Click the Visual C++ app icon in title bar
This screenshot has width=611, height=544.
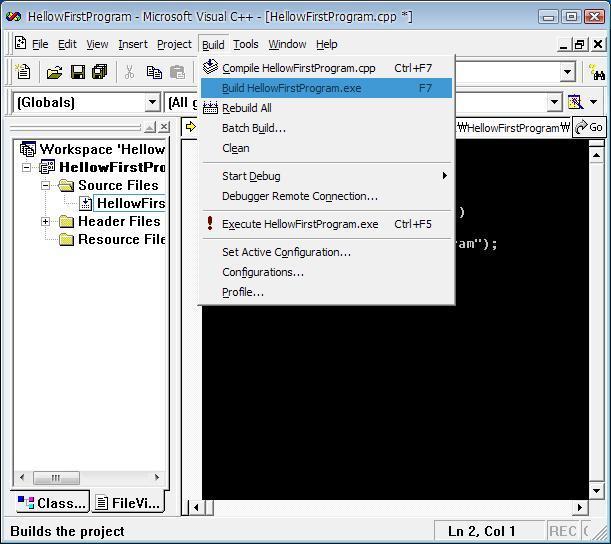point(14,16)
